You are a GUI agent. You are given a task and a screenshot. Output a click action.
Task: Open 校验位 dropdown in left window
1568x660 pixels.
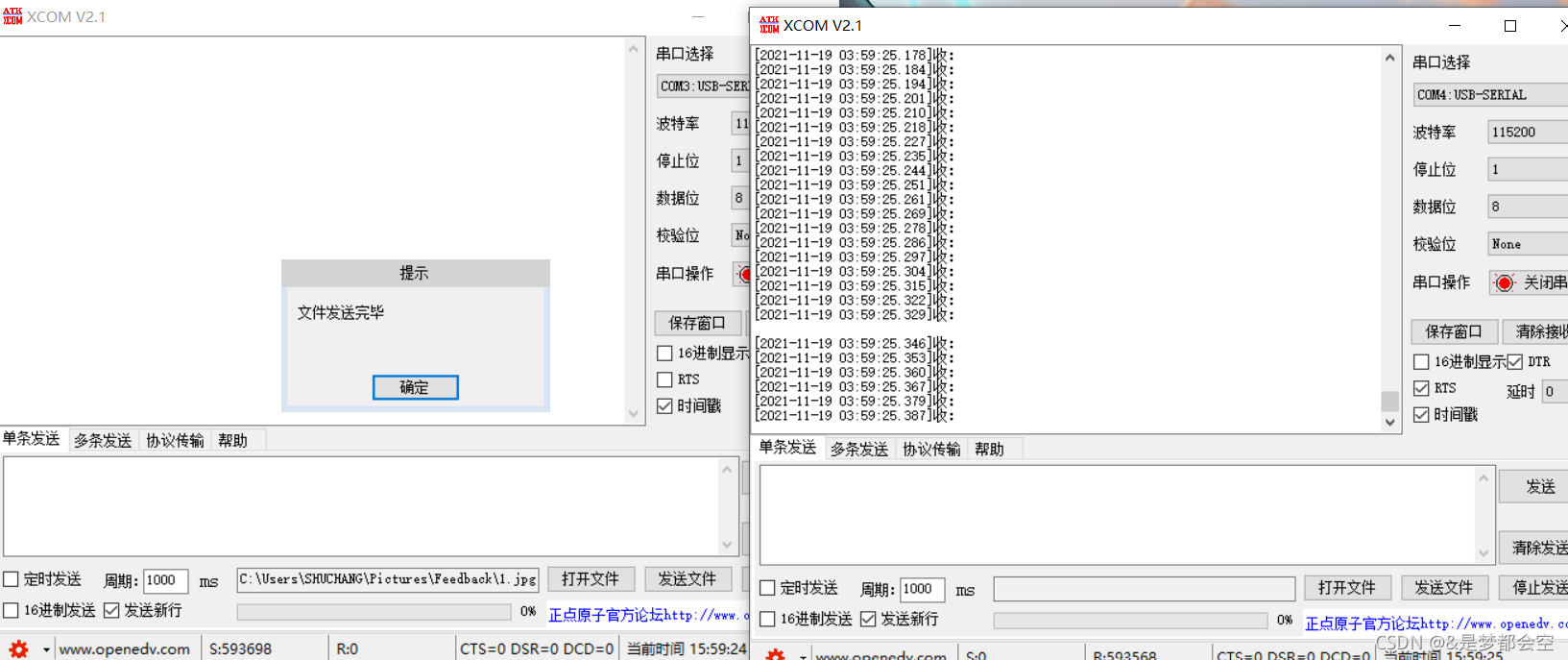pyautogui.click(x=740, y=235)
